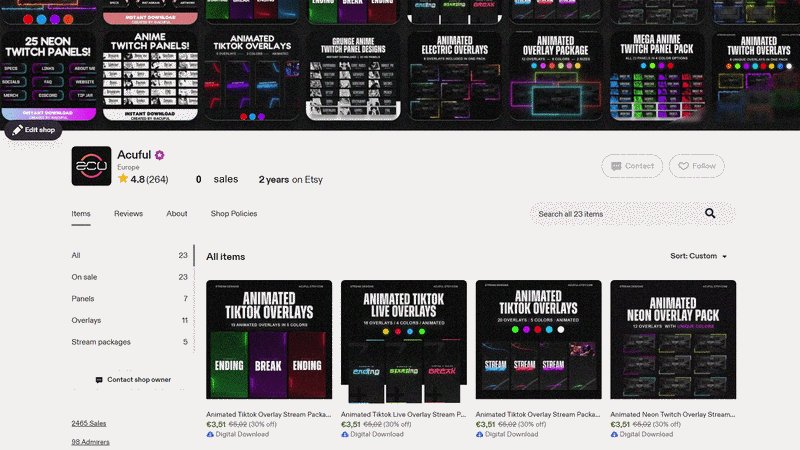The image size is (800, 450).
Task: Click the Edit shop button
Action: tap(34, 130)
